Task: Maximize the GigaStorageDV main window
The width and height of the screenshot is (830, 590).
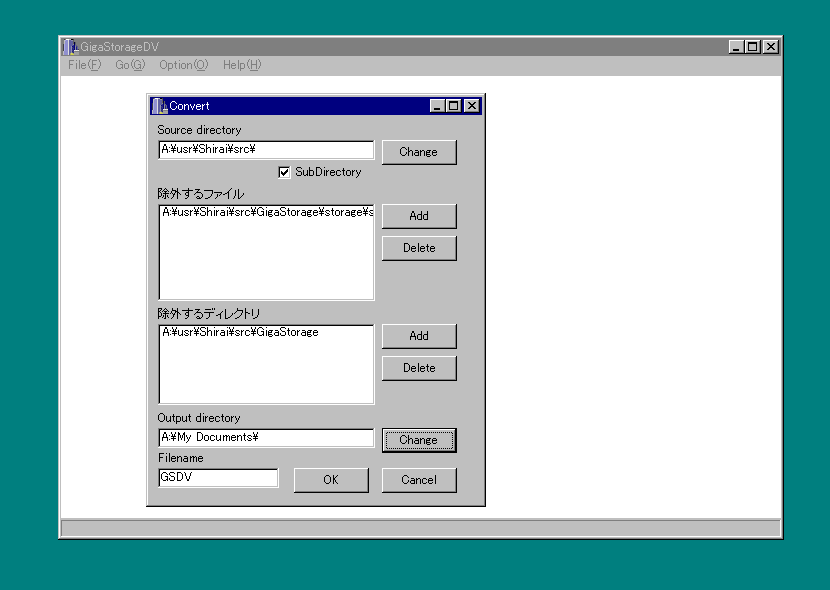Action: pyautogui.click(x=753, y=47)
